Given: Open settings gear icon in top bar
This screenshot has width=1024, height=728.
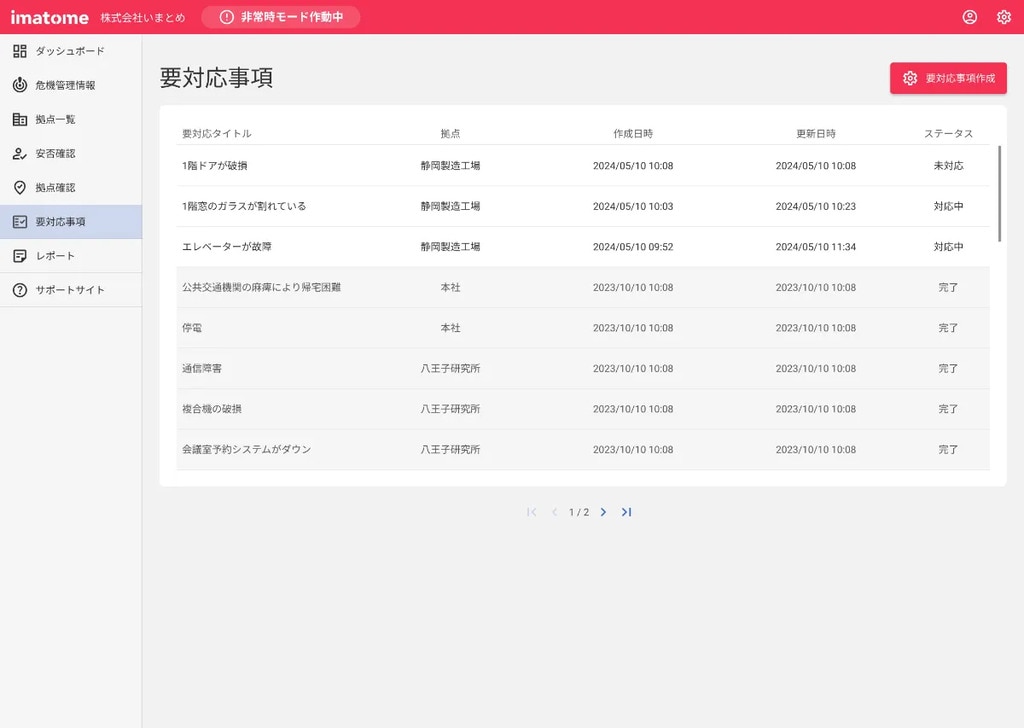Looking at the screenshot, I should 1003,17.
